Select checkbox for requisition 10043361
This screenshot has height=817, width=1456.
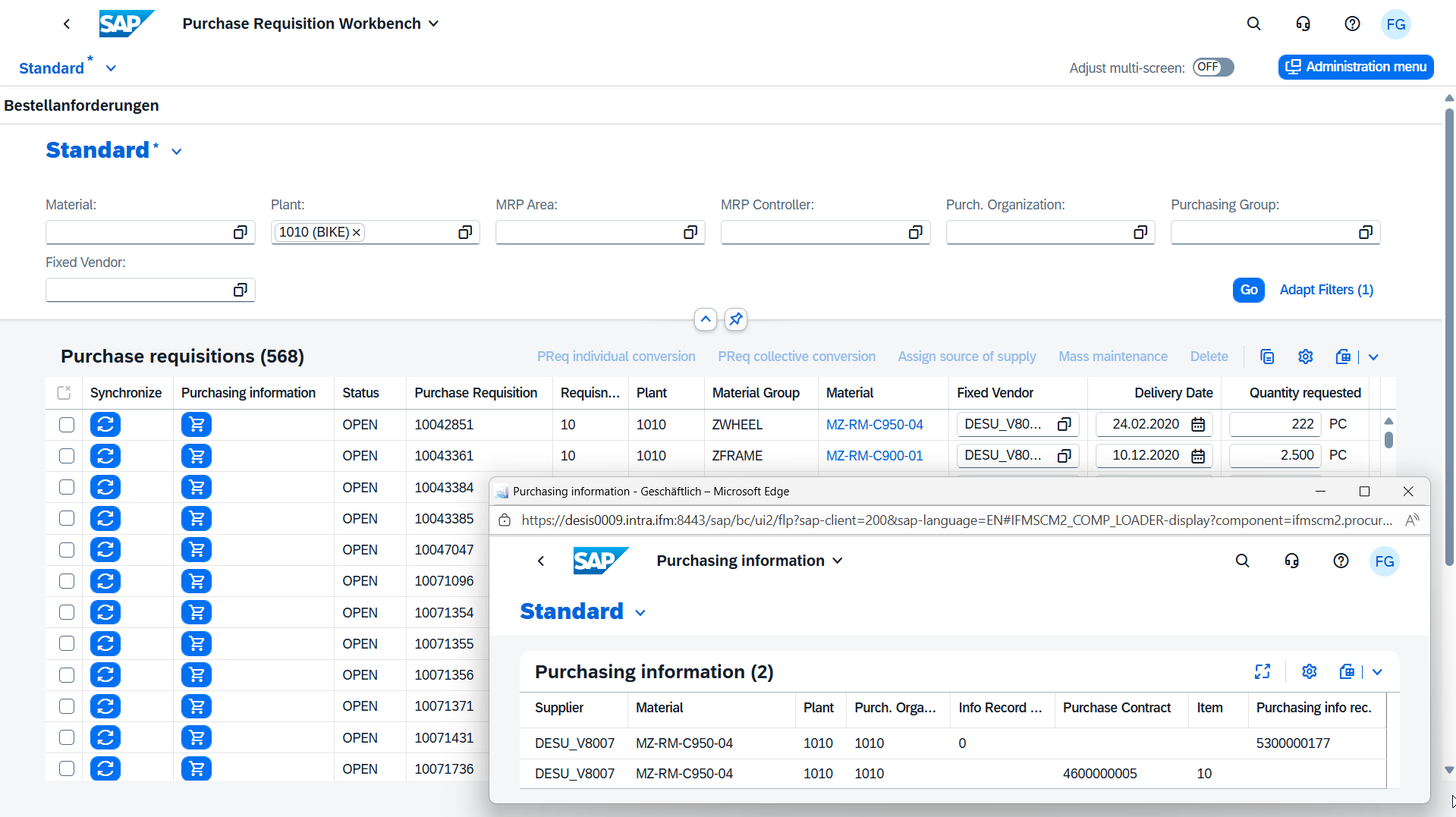[67, 456]
